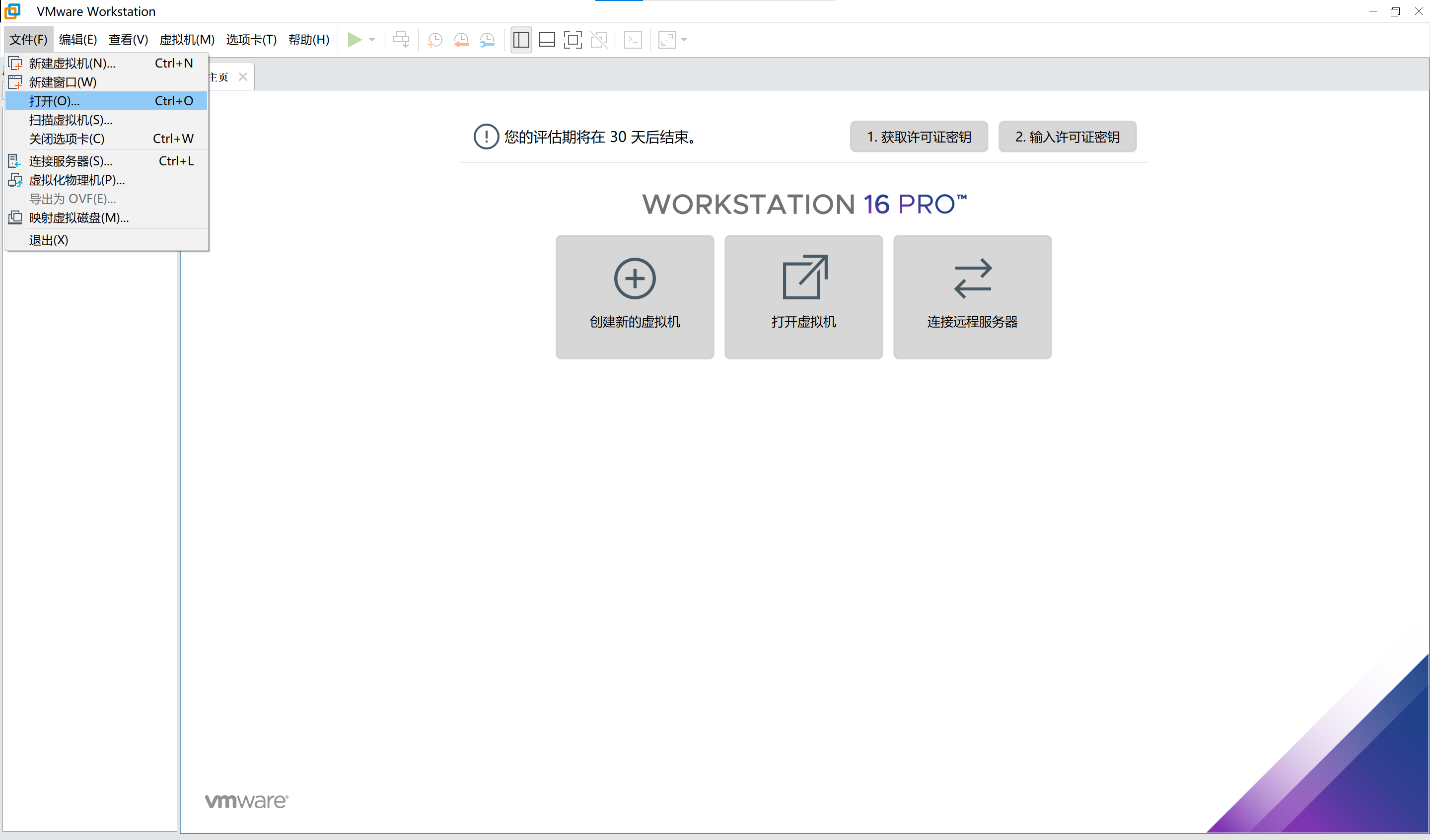Viewport: 1430px width, 840px height.
Task: Click the Revert to Snapshot icon
Action: coord(461,40)
